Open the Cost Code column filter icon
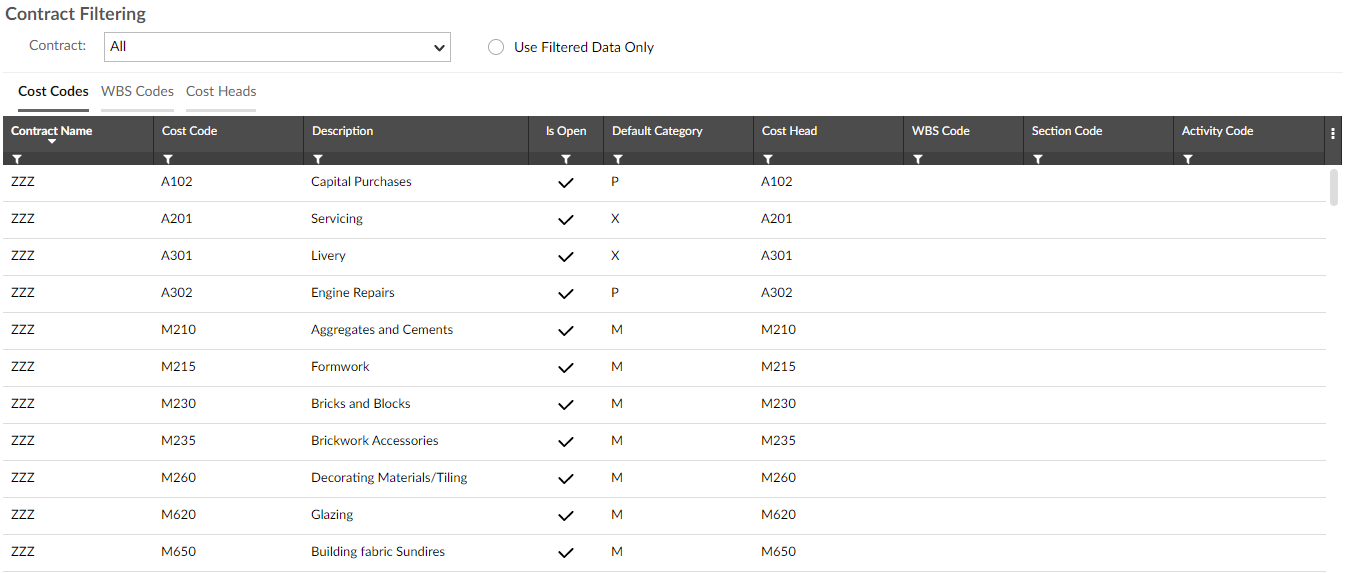 click(x=167, y=159)
